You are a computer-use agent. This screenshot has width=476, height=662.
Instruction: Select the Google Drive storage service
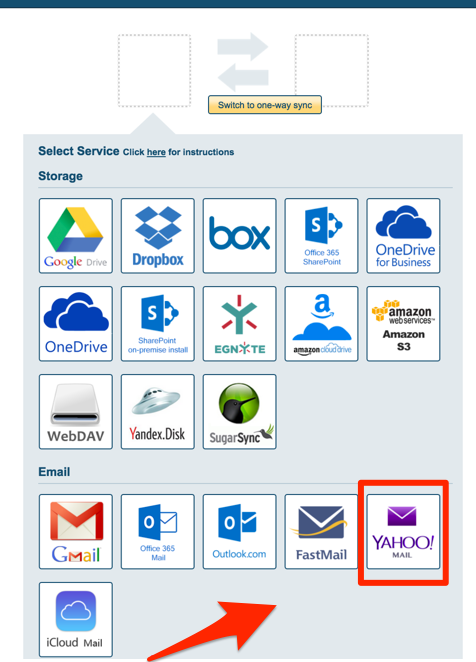(76, 236)
